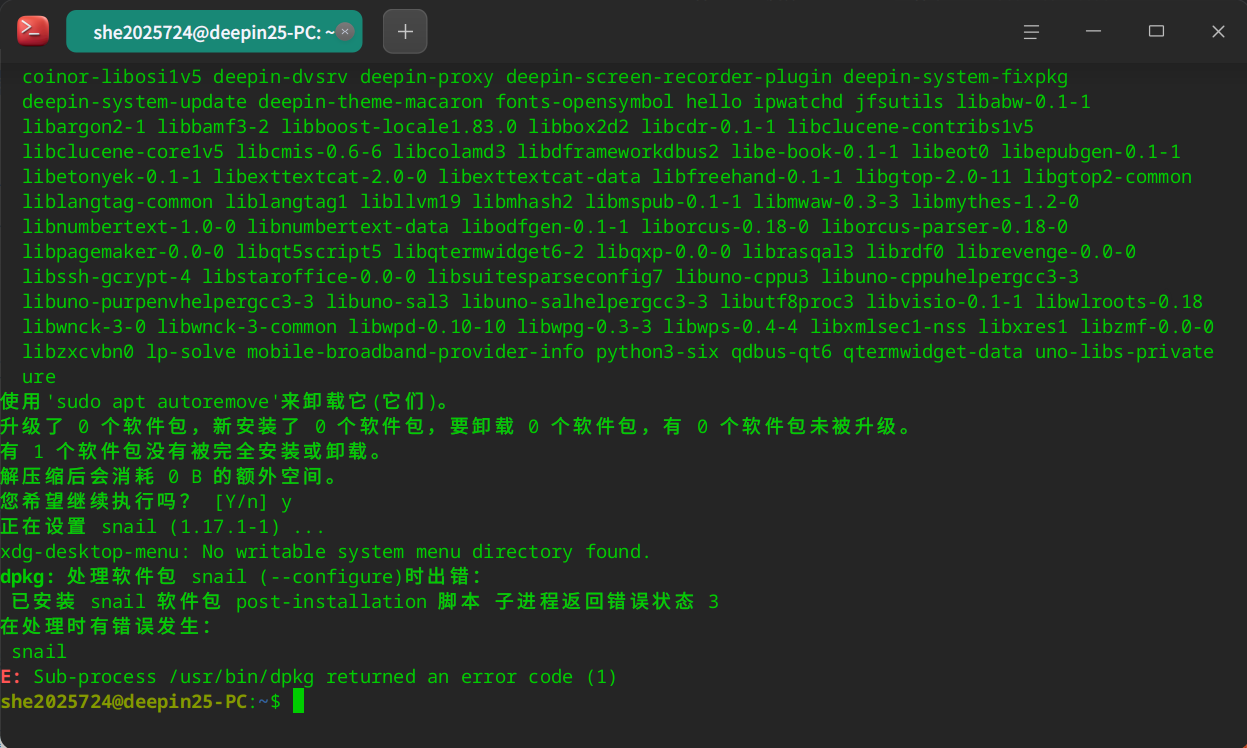
Task: Maximize the terminal window
Action: pyautogui.click(x=1156, y=32)
